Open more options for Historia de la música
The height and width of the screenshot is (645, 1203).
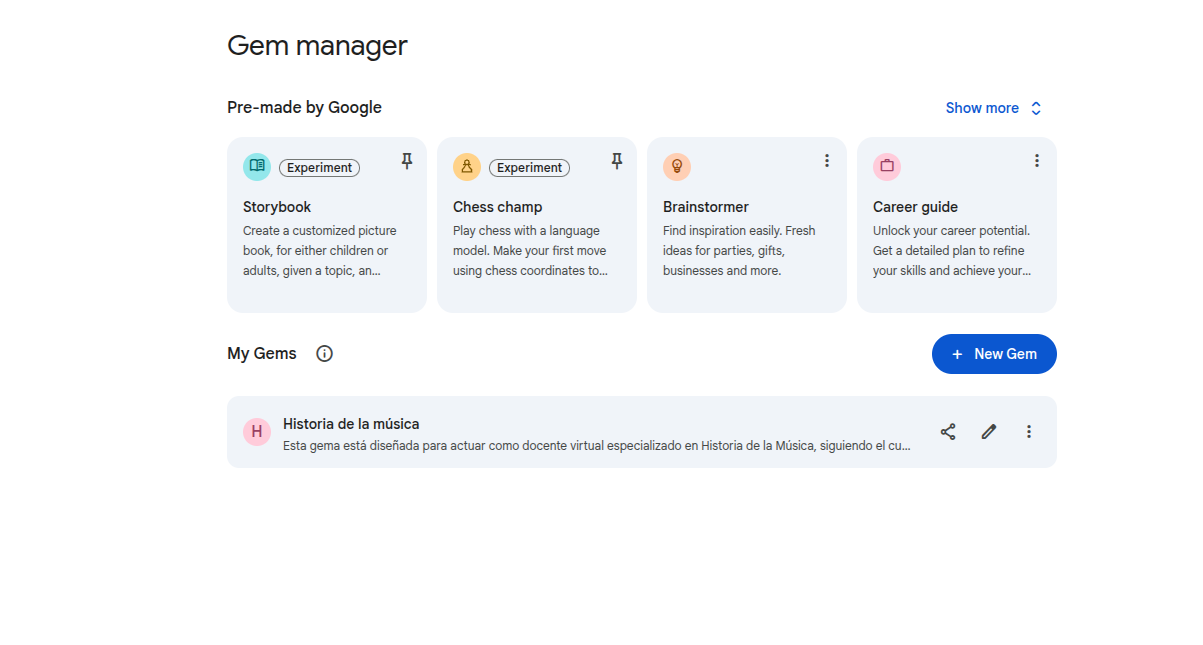(x=1029, y=432)
